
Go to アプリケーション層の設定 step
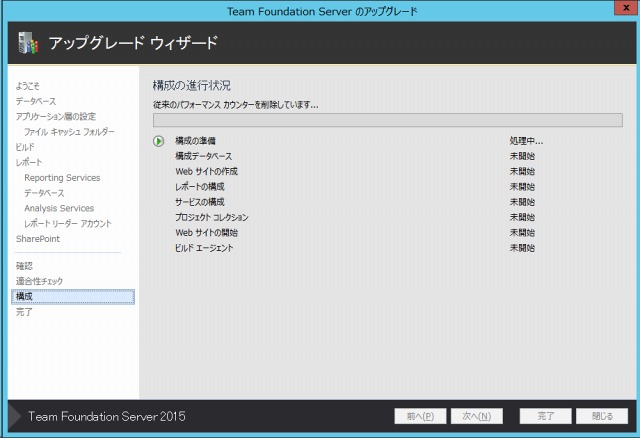tap(56, 117)
